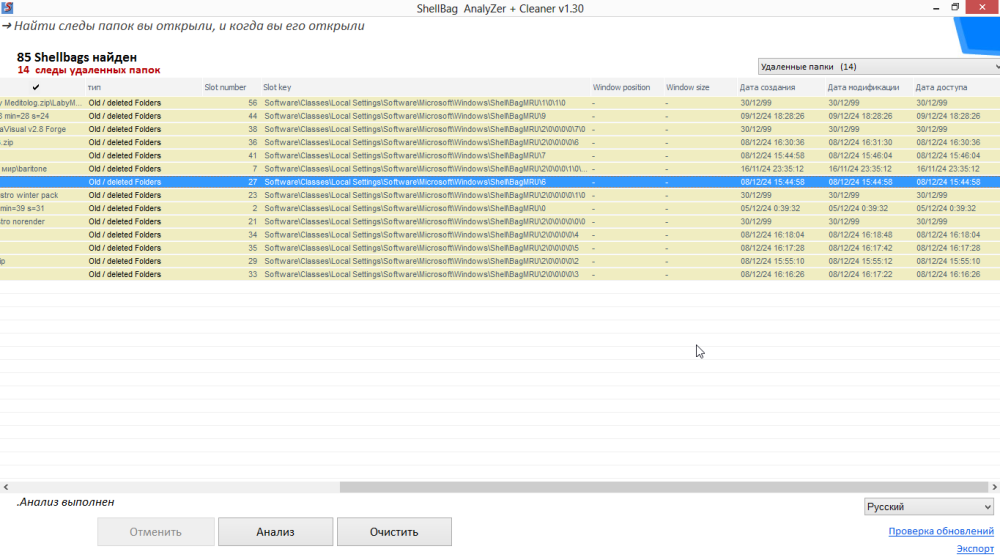Click the modification date '08/12/24 16:31:30'
Image resolution: width=1000 pixels, height=560 pixels.
[860, 142]
